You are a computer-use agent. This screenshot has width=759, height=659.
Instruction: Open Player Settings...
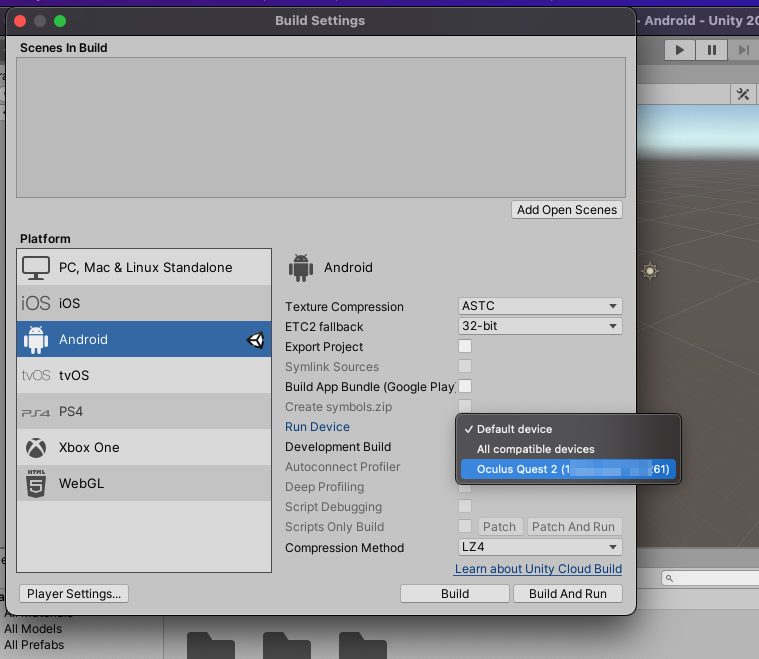(74, 594)
